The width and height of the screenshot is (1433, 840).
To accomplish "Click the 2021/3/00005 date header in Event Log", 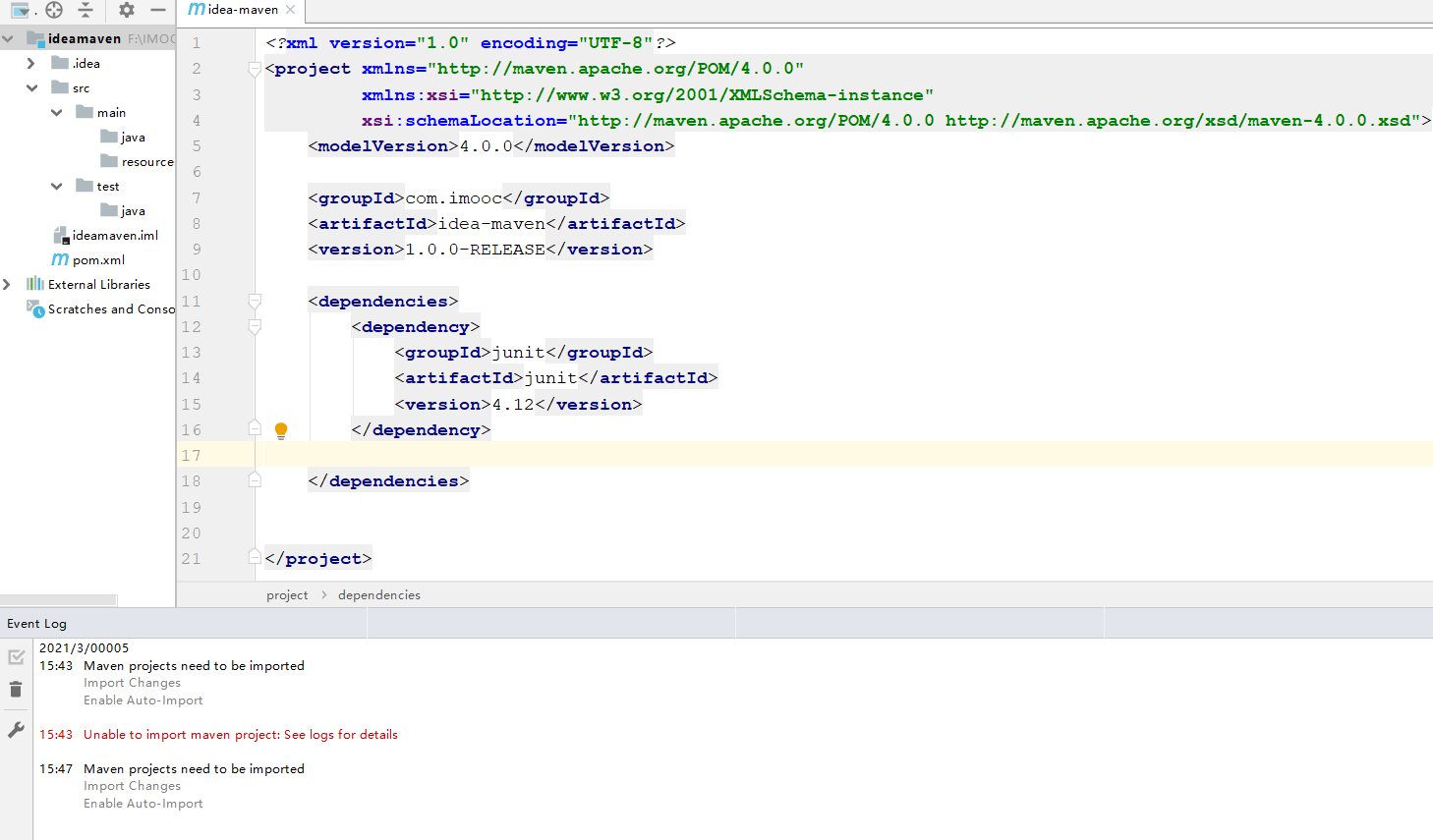I will [x=84, y=648].
